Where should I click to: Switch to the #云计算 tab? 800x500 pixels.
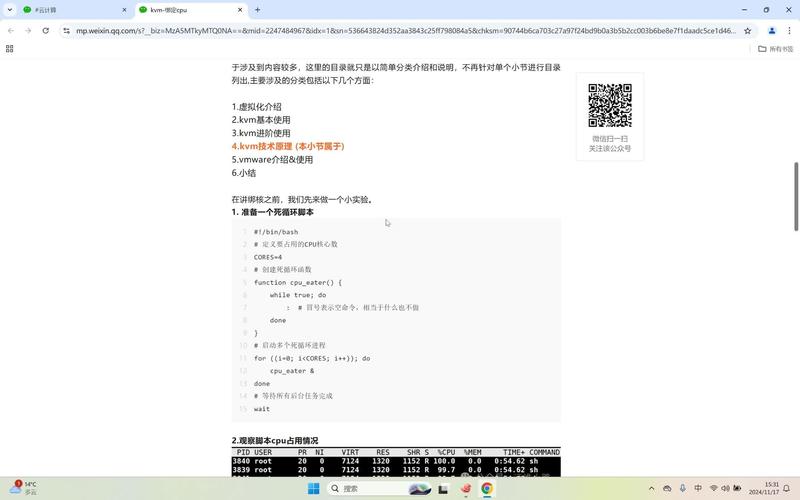tap(76, 10)
